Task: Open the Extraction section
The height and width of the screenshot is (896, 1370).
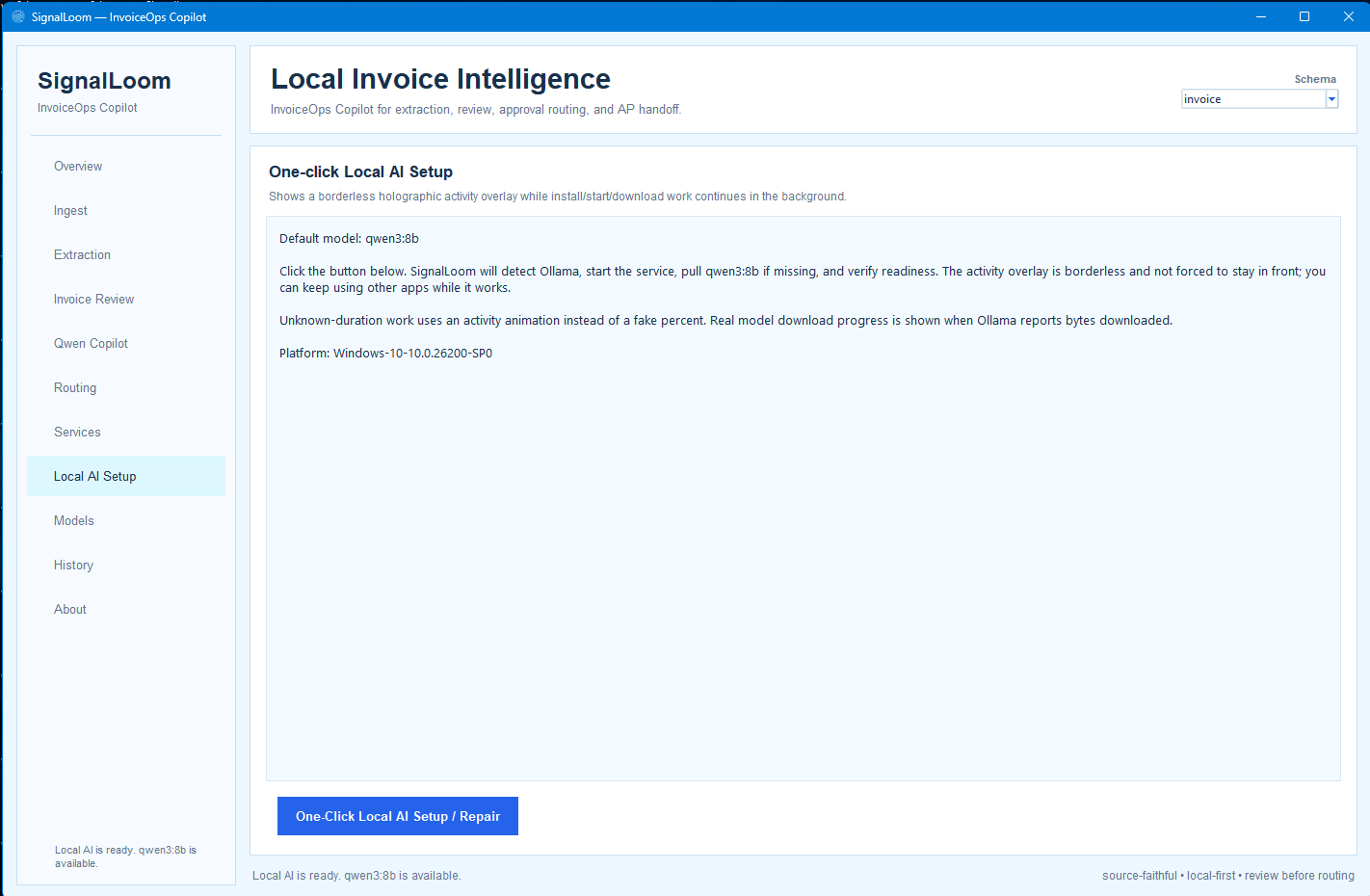Action: [x=126, y=254]
